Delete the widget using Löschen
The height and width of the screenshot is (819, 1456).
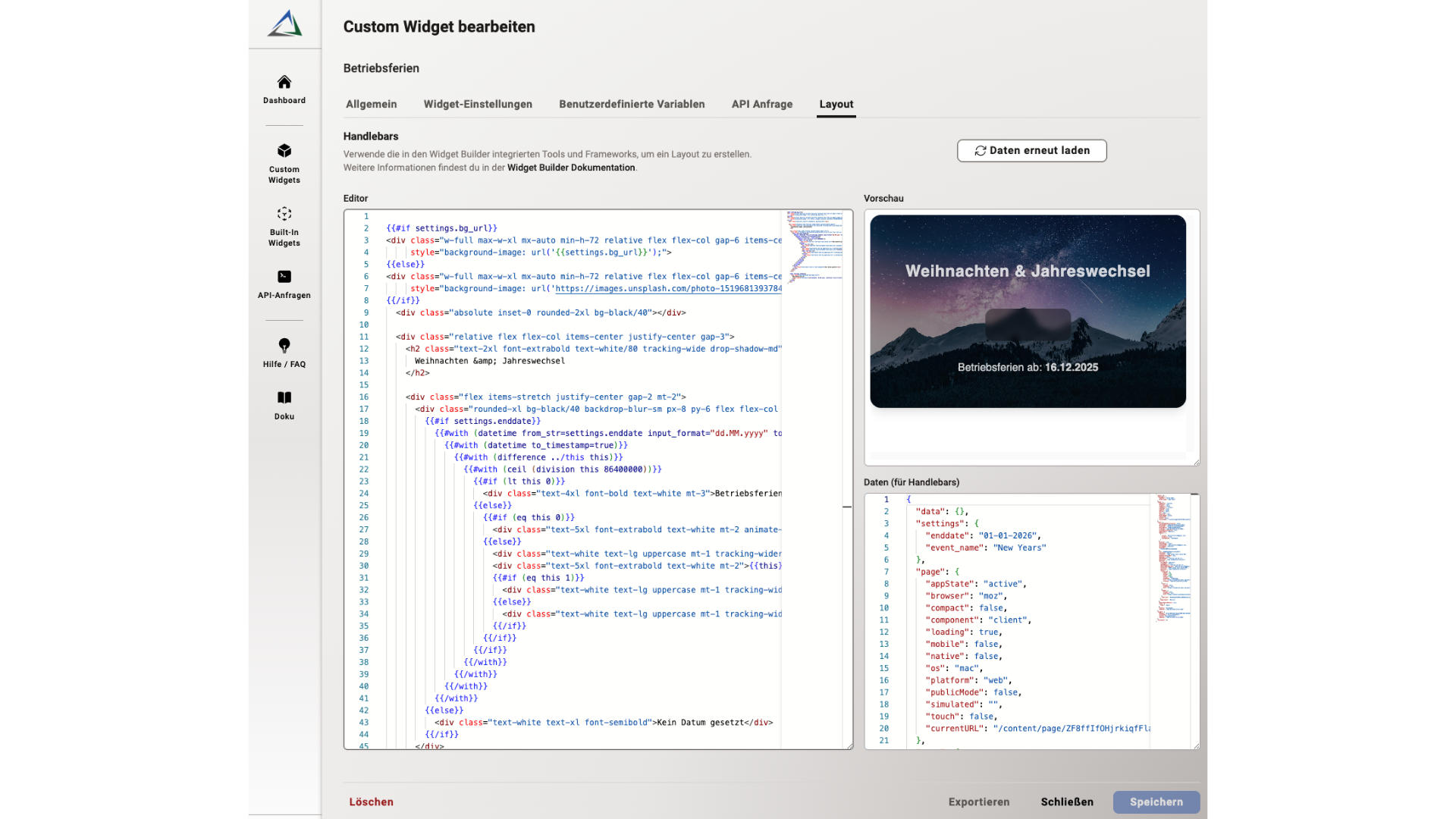[371, 802]
